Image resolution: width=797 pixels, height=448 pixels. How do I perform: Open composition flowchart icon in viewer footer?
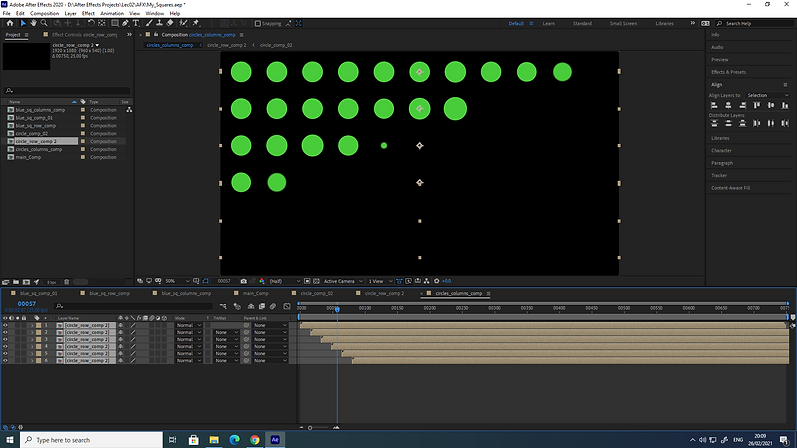pos(426,281)
